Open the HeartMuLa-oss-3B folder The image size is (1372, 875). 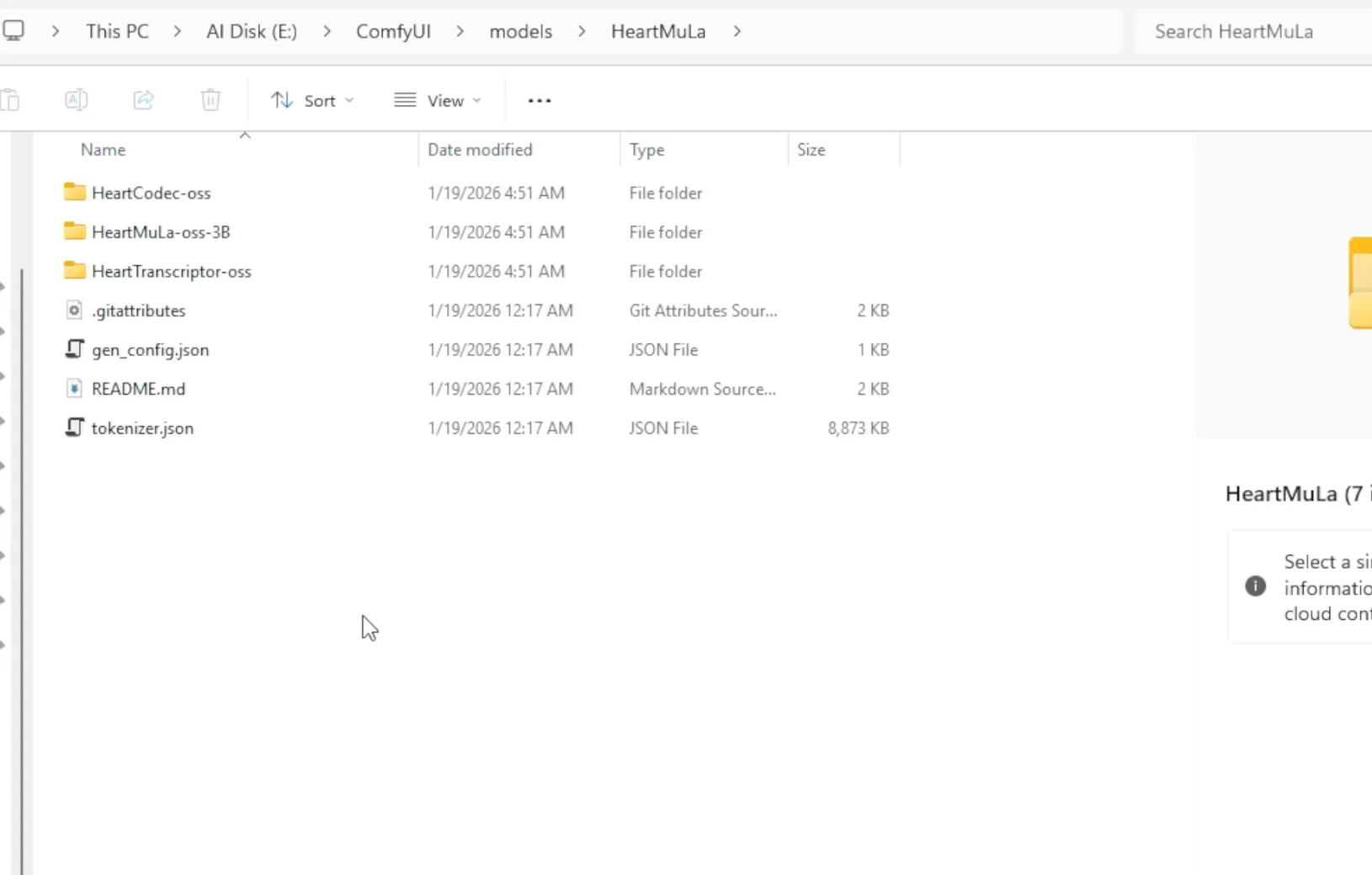pos(160,231)
